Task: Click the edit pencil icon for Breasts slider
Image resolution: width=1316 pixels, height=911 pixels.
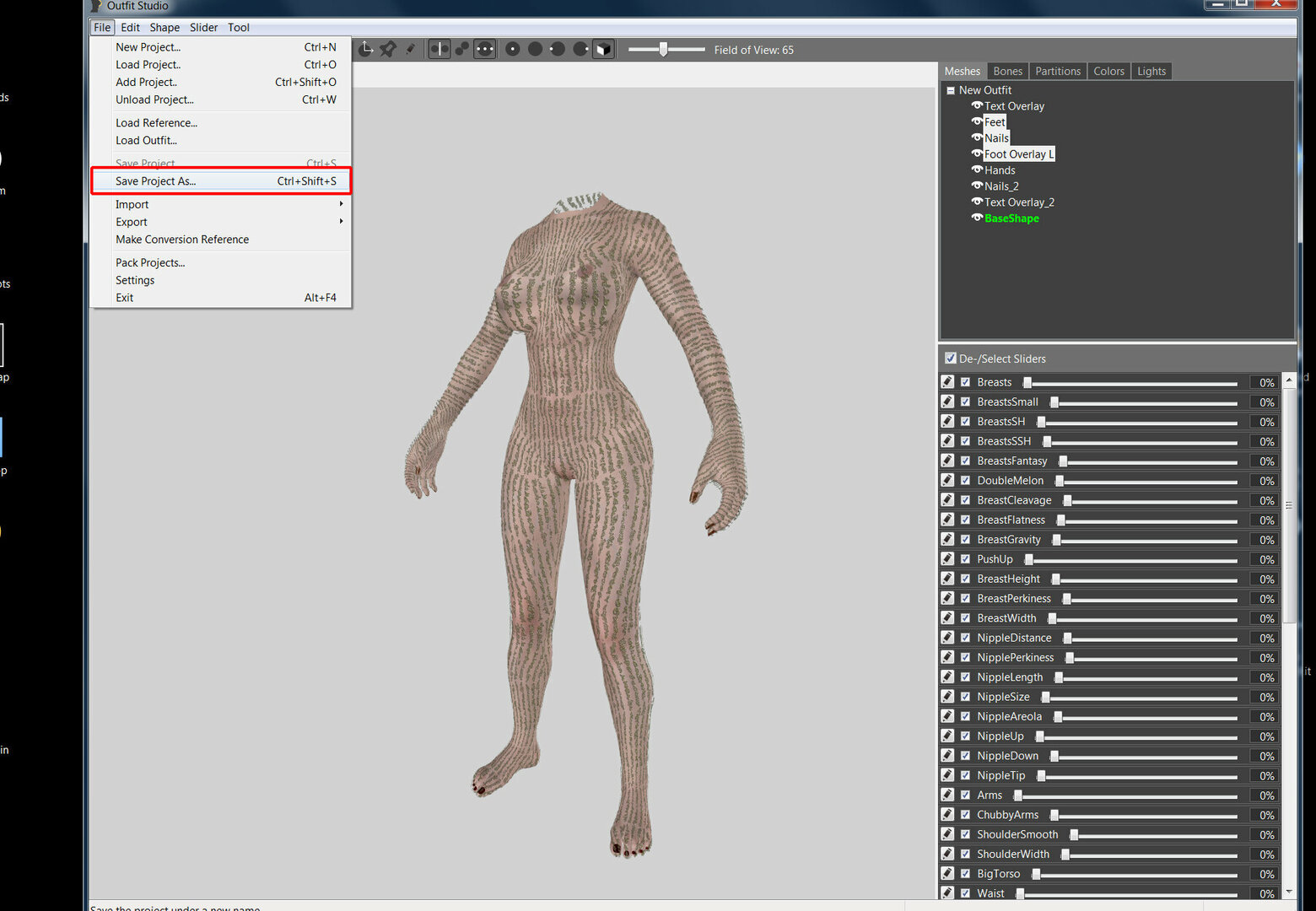Action: (948, 382)
